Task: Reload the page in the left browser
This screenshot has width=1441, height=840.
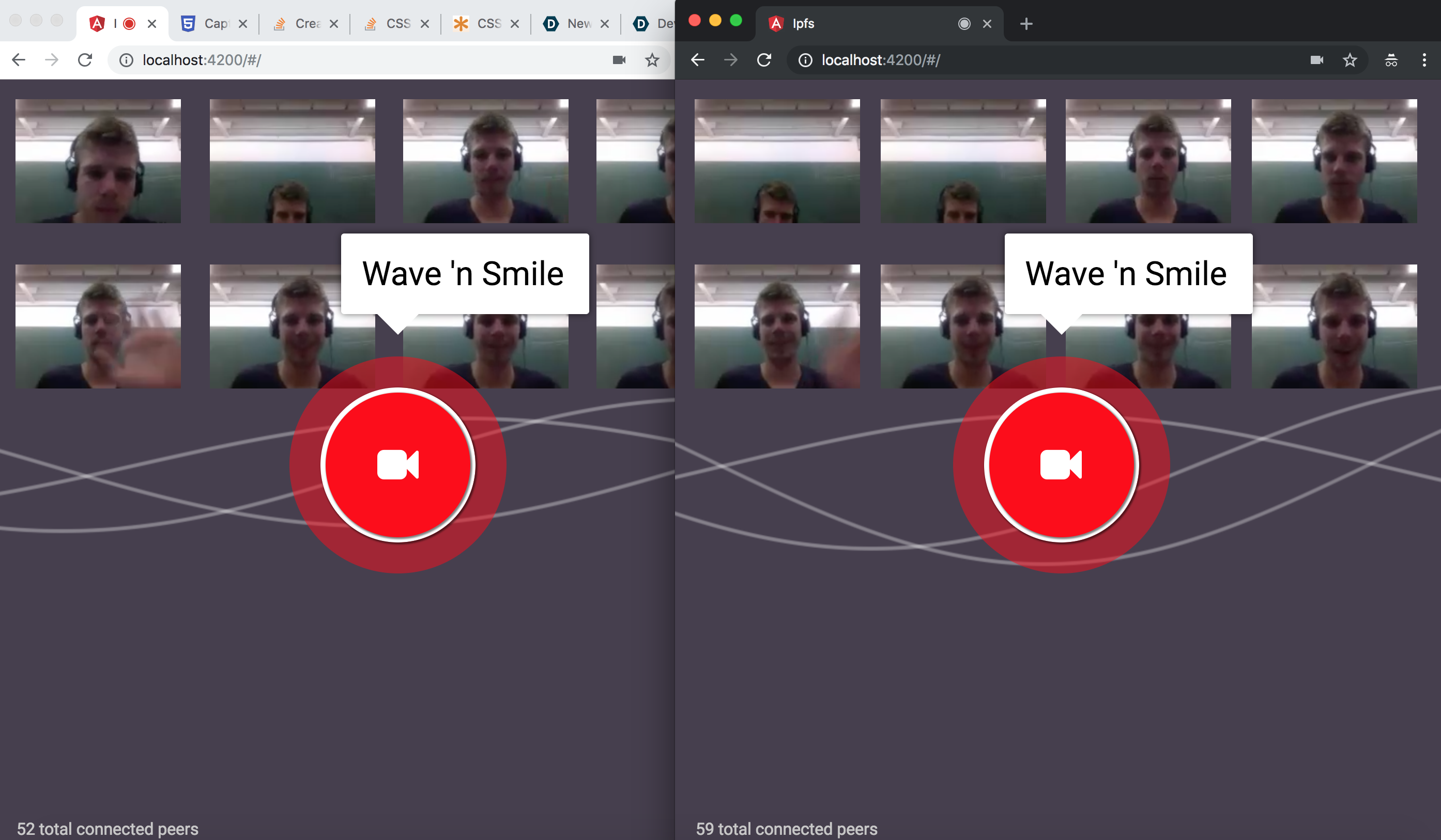Action: click(x=85, y=60)
